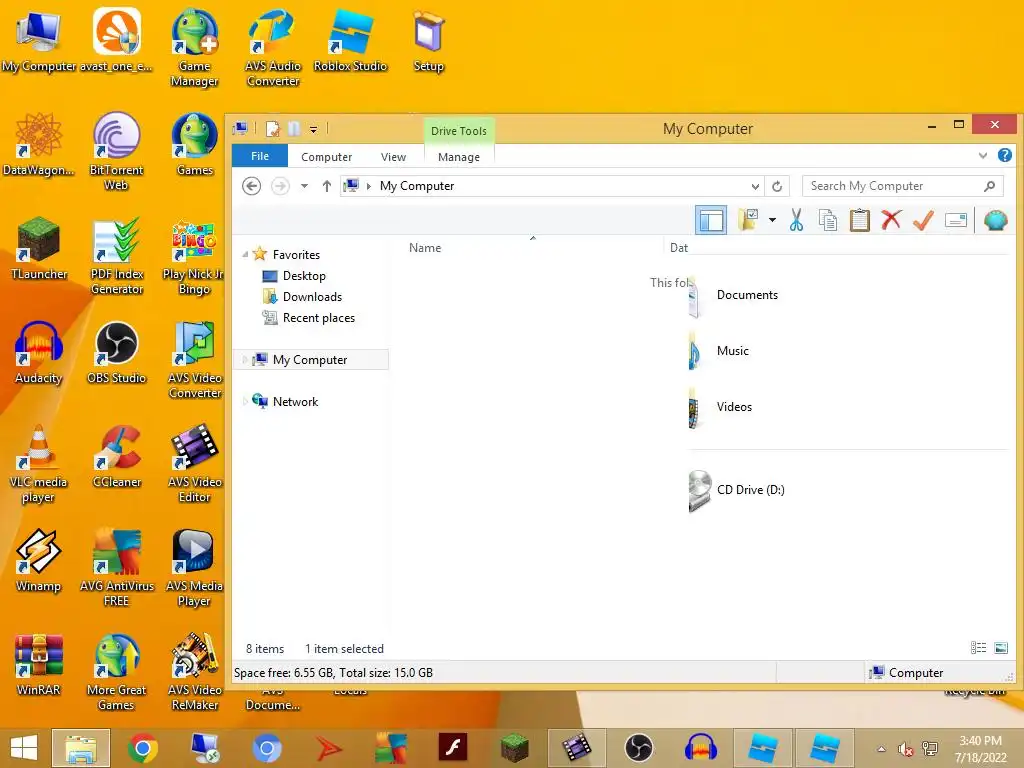Screen dimensions: 1024x768
Task: Open the File ribbon tab
Action: tap(260, 156)
